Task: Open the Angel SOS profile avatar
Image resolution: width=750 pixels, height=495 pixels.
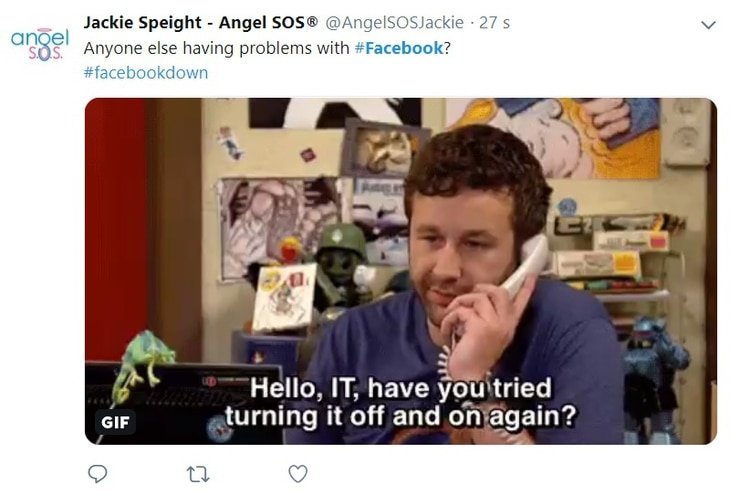Action: (x=40, y=44)
